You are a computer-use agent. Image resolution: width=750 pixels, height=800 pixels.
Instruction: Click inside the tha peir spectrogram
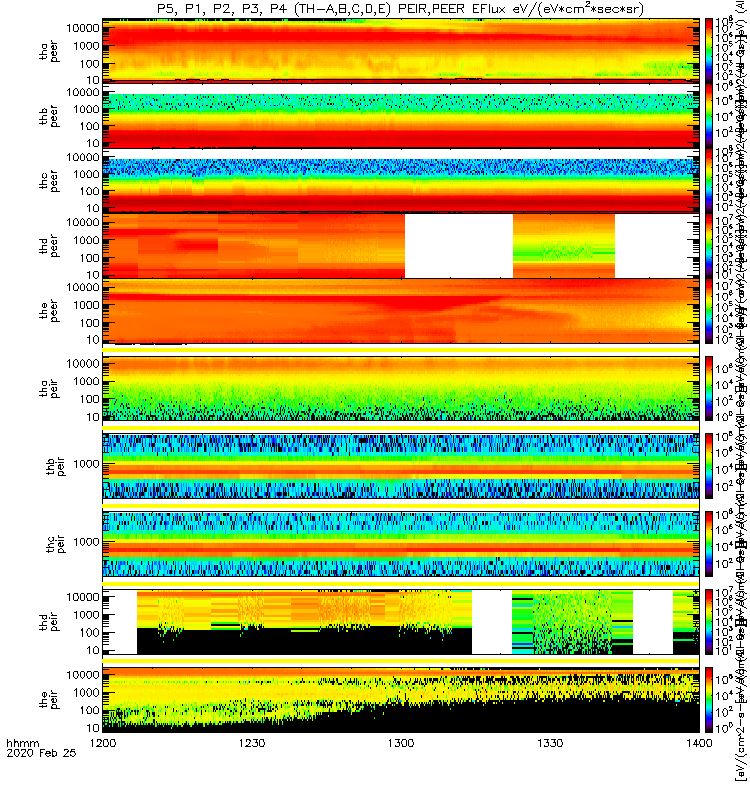[401, 388]
